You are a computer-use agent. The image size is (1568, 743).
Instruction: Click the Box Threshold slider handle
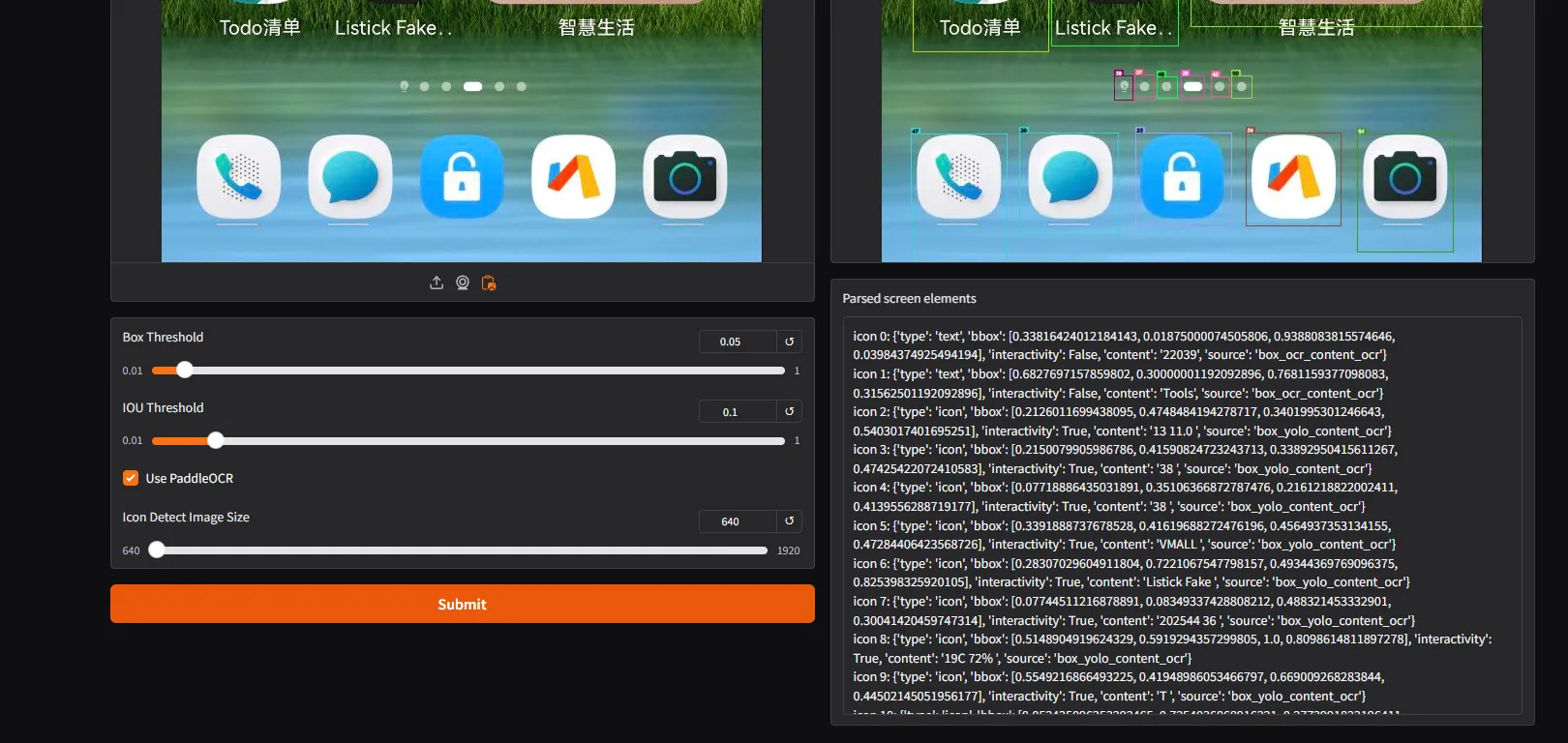coord(184,370)
